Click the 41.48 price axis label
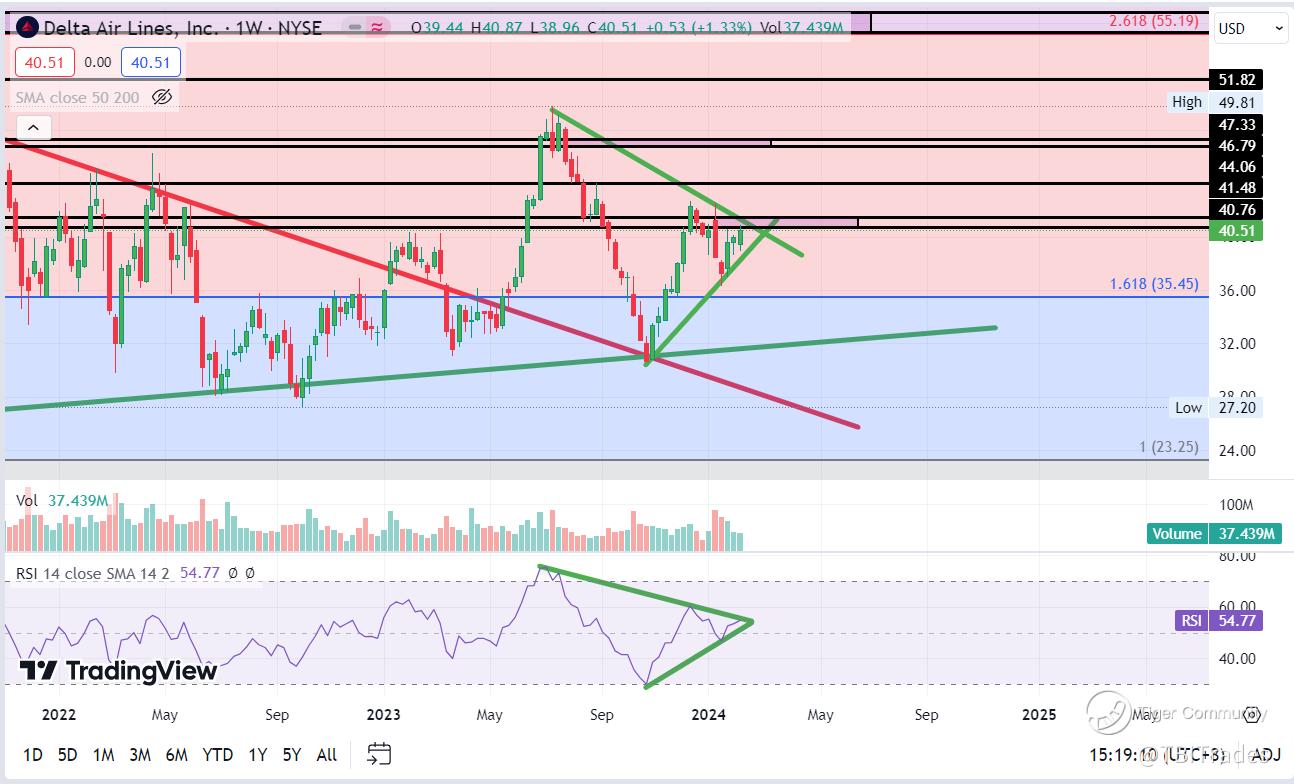This screenshot has height=784, width=1294. click(x=1235, y=188)
